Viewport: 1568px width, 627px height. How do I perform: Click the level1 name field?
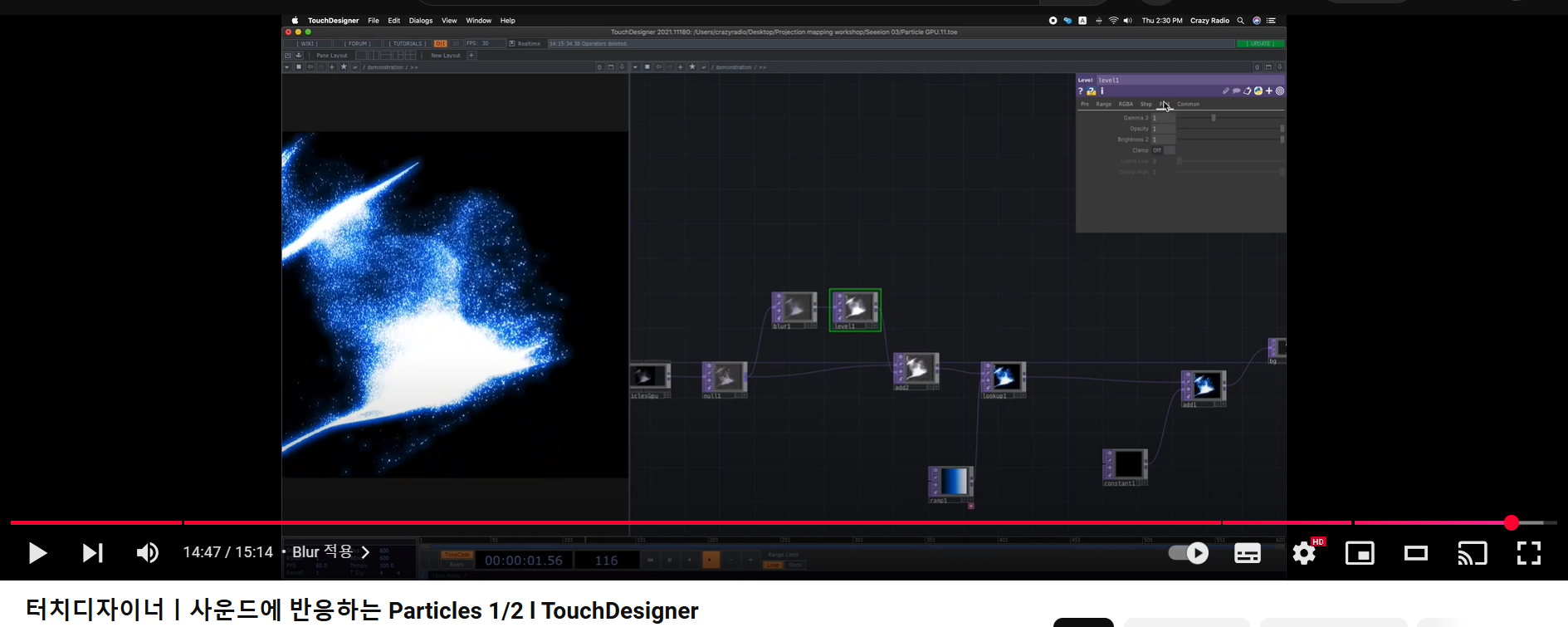coord(1190,81)
